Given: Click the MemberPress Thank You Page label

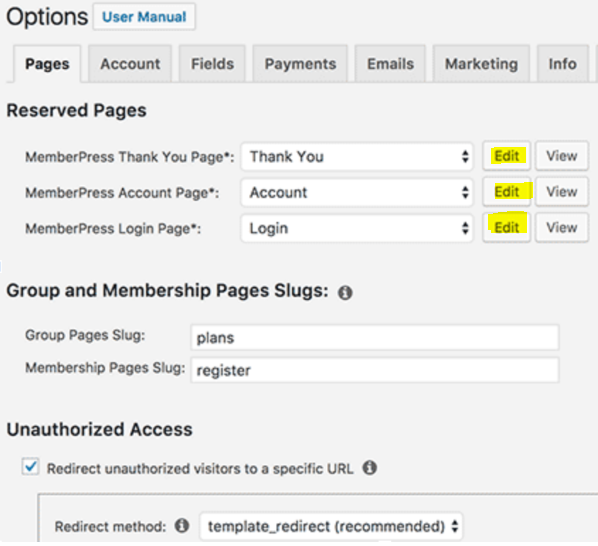Looking at the screenshot, I should point(130,157).
